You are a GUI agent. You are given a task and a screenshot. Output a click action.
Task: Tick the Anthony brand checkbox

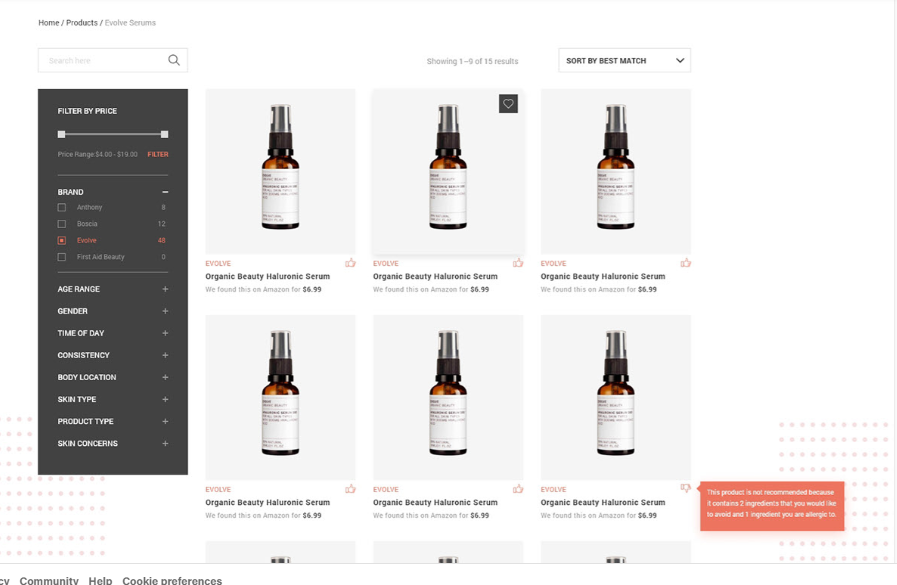tap(62, 208)
